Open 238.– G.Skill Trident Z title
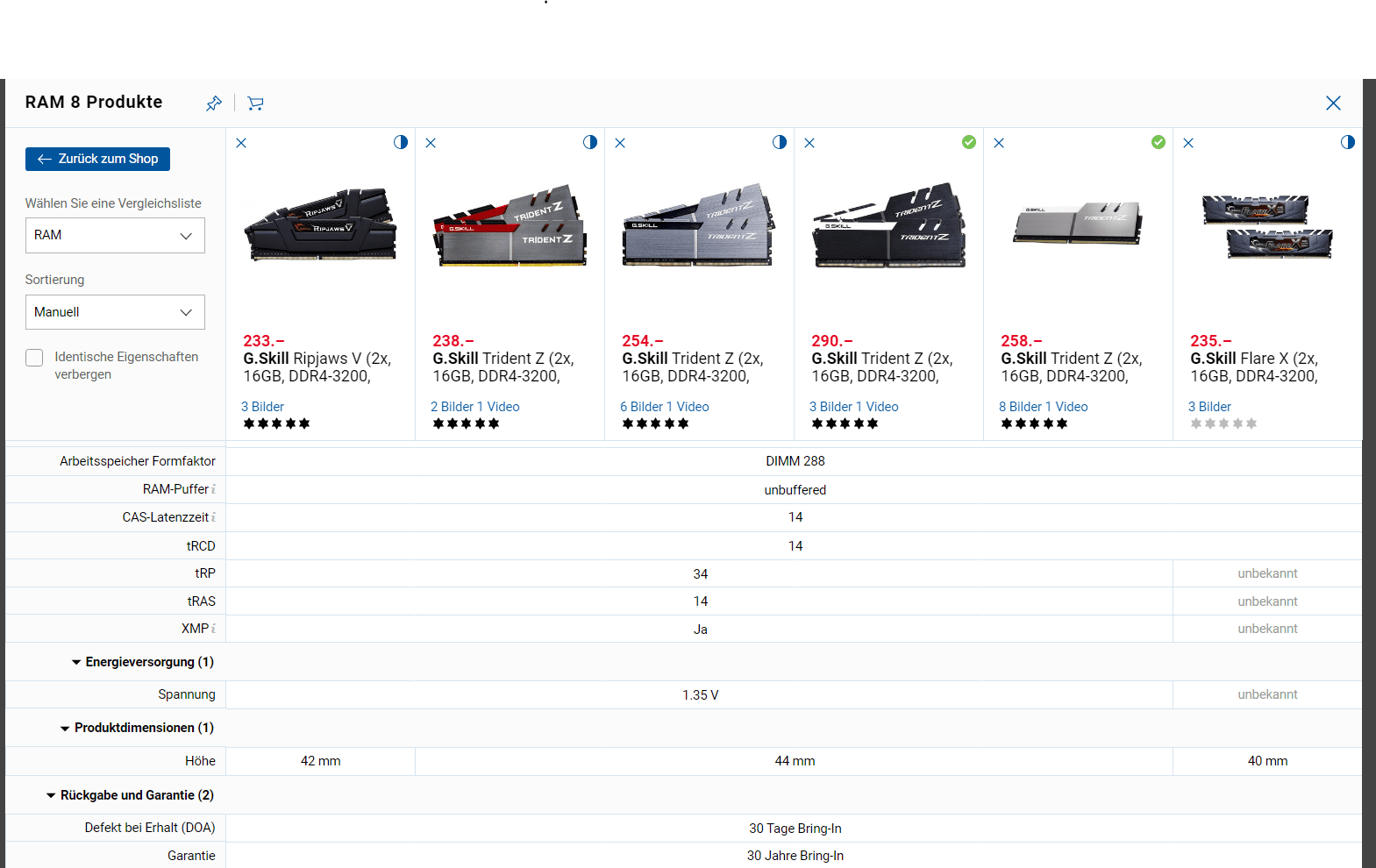This screenshot has width=1376, height=868. (503, 367)
